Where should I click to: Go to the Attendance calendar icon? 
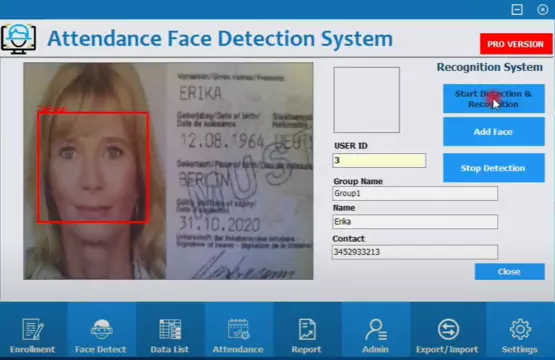coord(238,329)
